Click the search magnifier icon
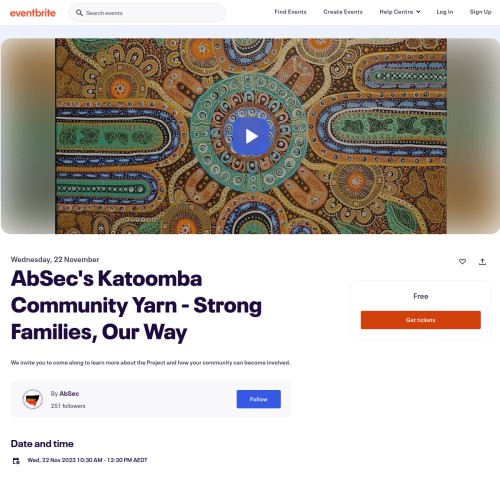 pyautogui.click(x=79, y=13)
